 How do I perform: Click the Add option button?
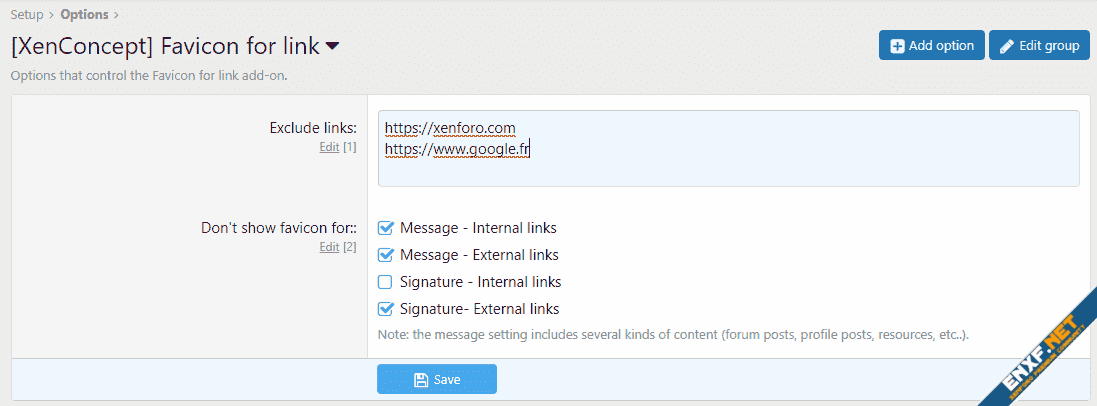tap(931, 46)
